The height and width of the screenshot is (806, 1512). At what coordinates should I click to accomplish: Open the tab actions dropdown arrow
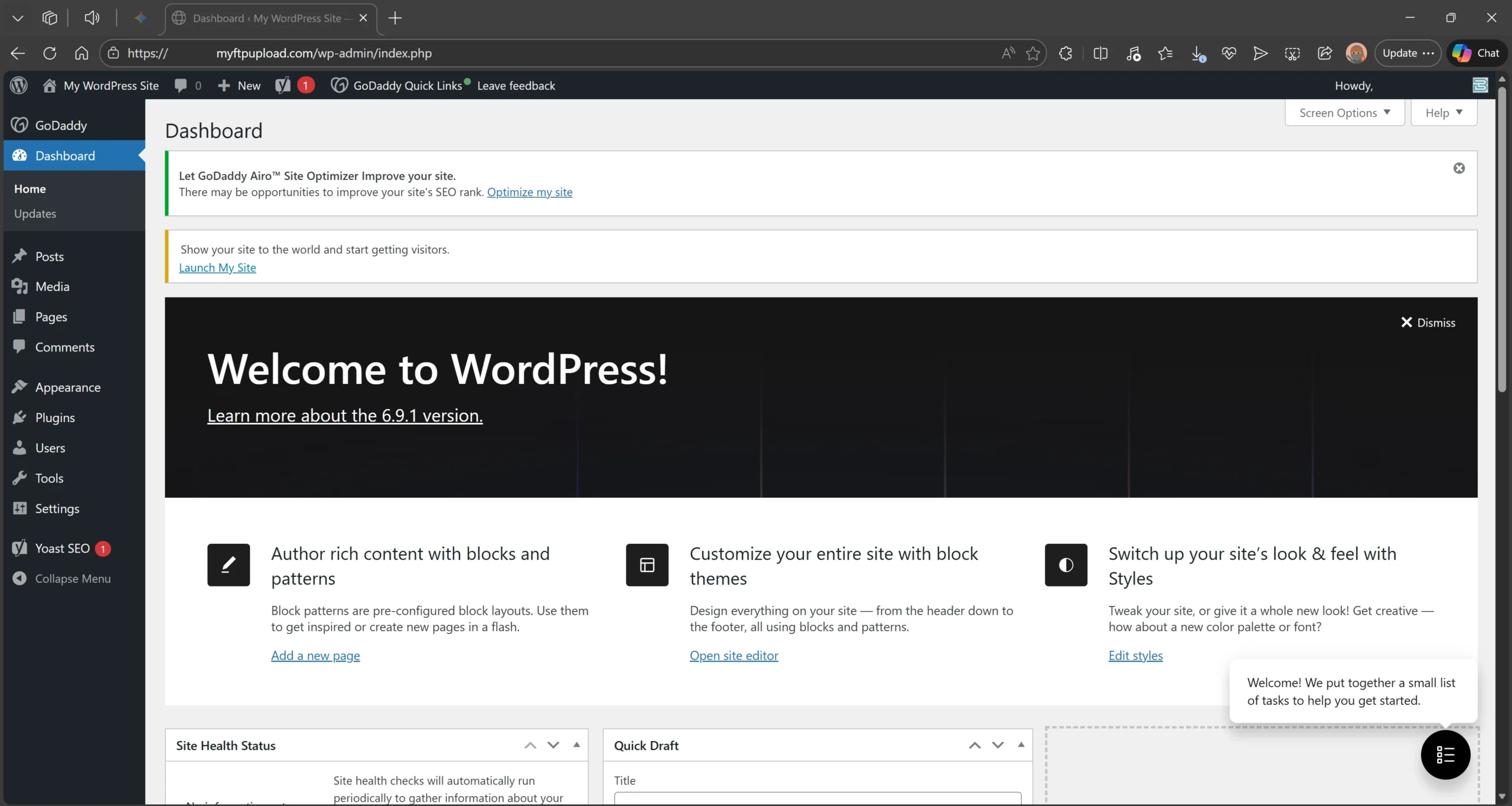click(x=18, y=18)
